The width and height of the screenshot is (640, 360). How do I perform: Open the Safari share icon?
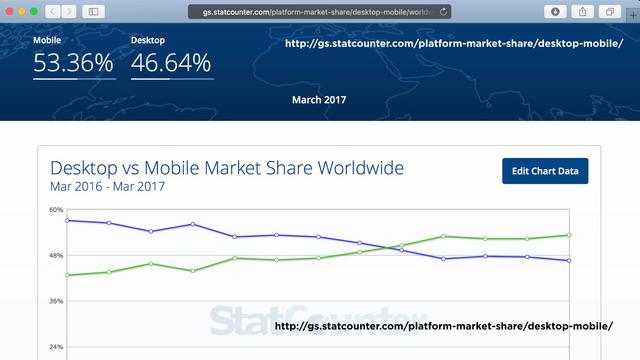pyautogui.click(x=582, y=11)
